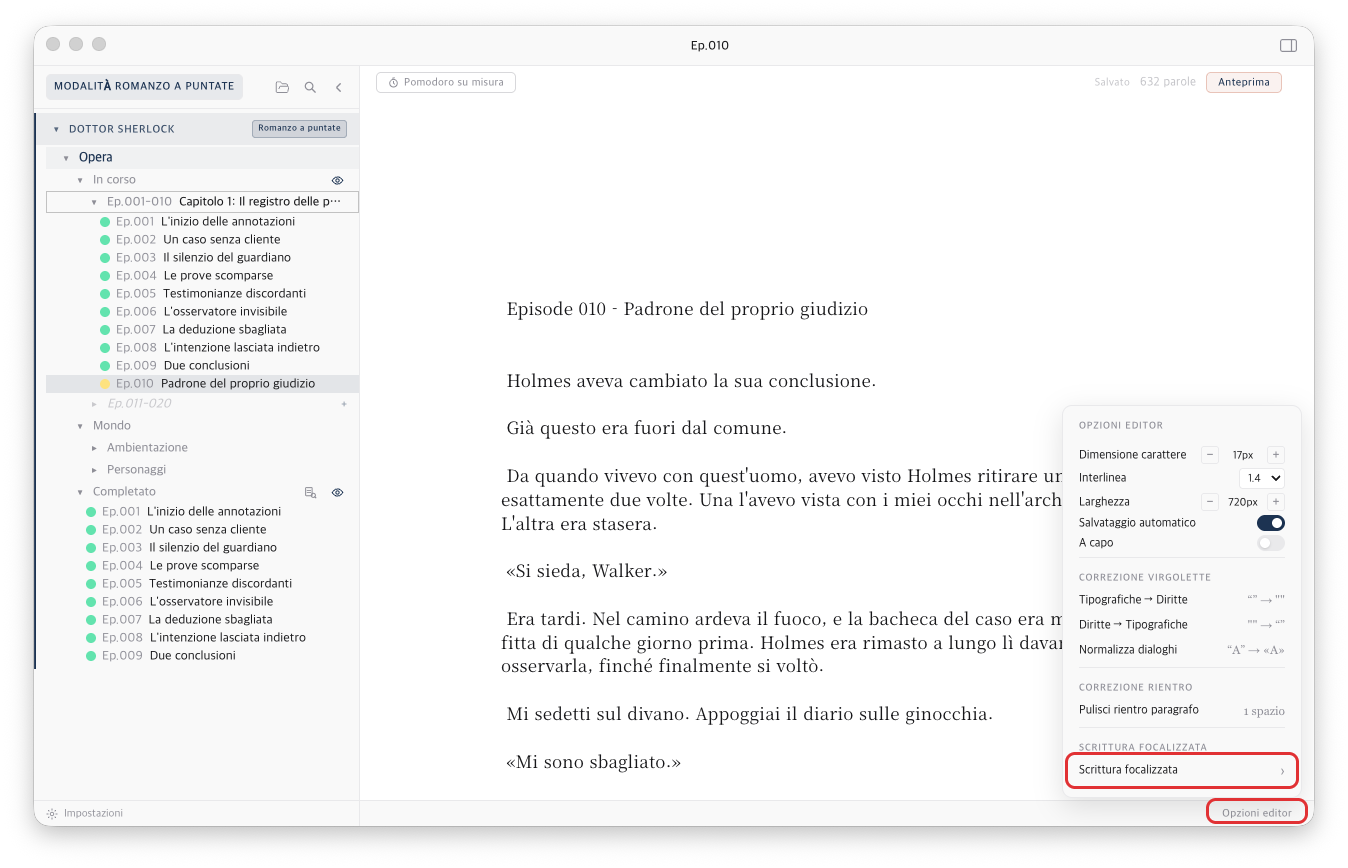Collapse Capitolo 1 Ep.001-010 group

coord(94,202)
